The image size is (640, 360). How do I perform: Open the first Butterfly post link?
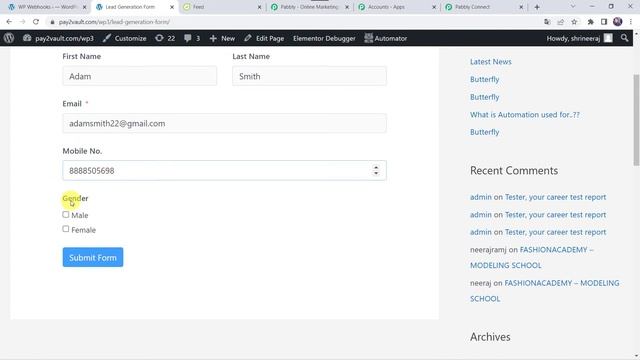[484, 79]
